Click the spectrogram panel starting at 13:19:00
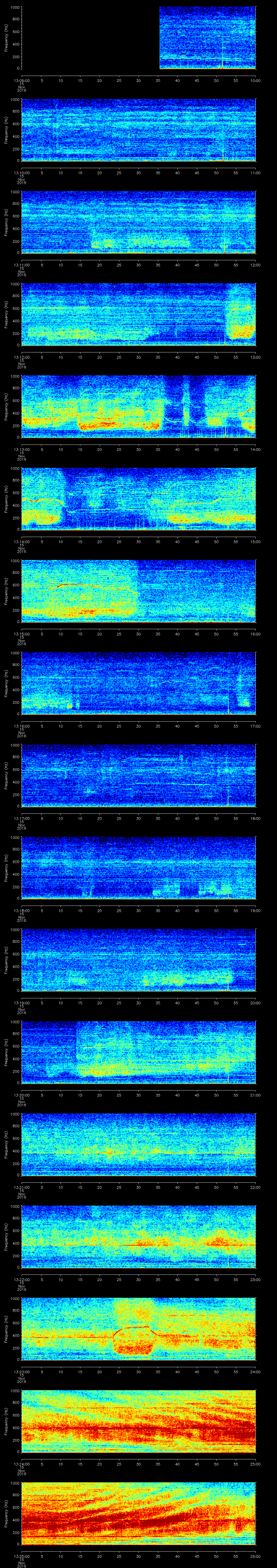This screenshot has width=277, height=1568. point(138,960)
